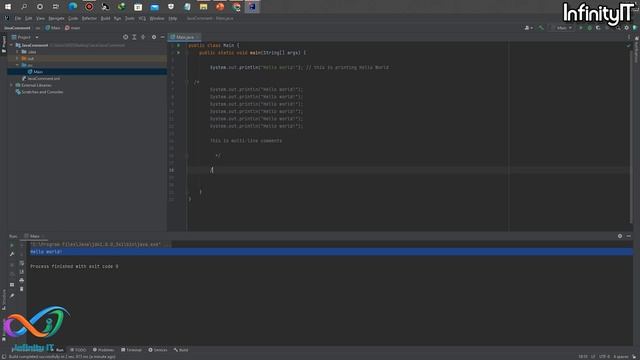Select JavaComment.iml file in Project tree

(41, 78)
